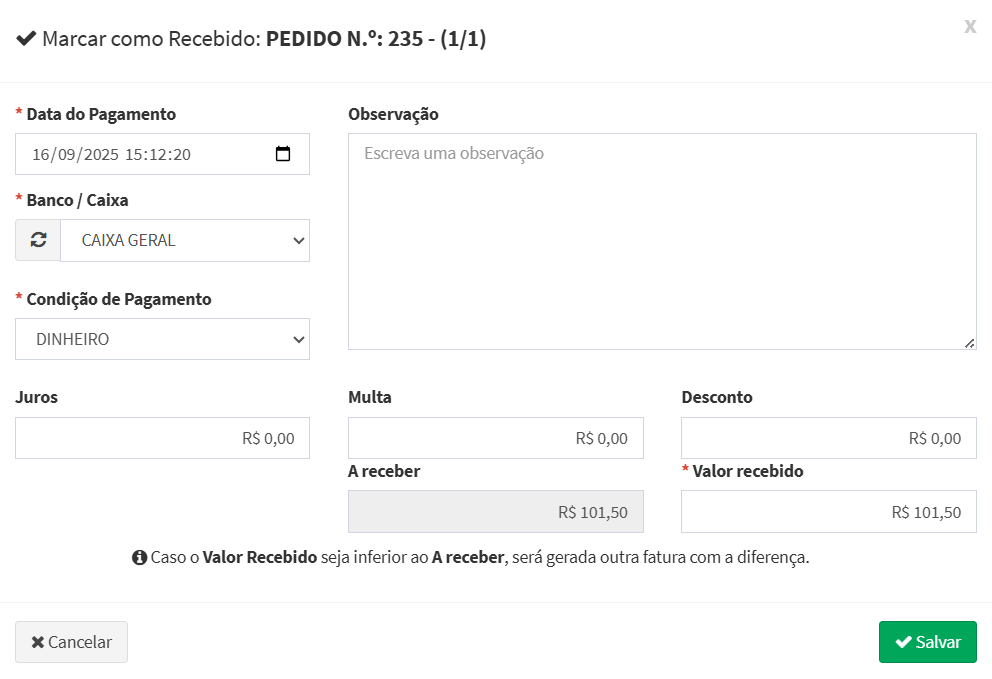Click the Banco / Caixa label

[77, 200]
